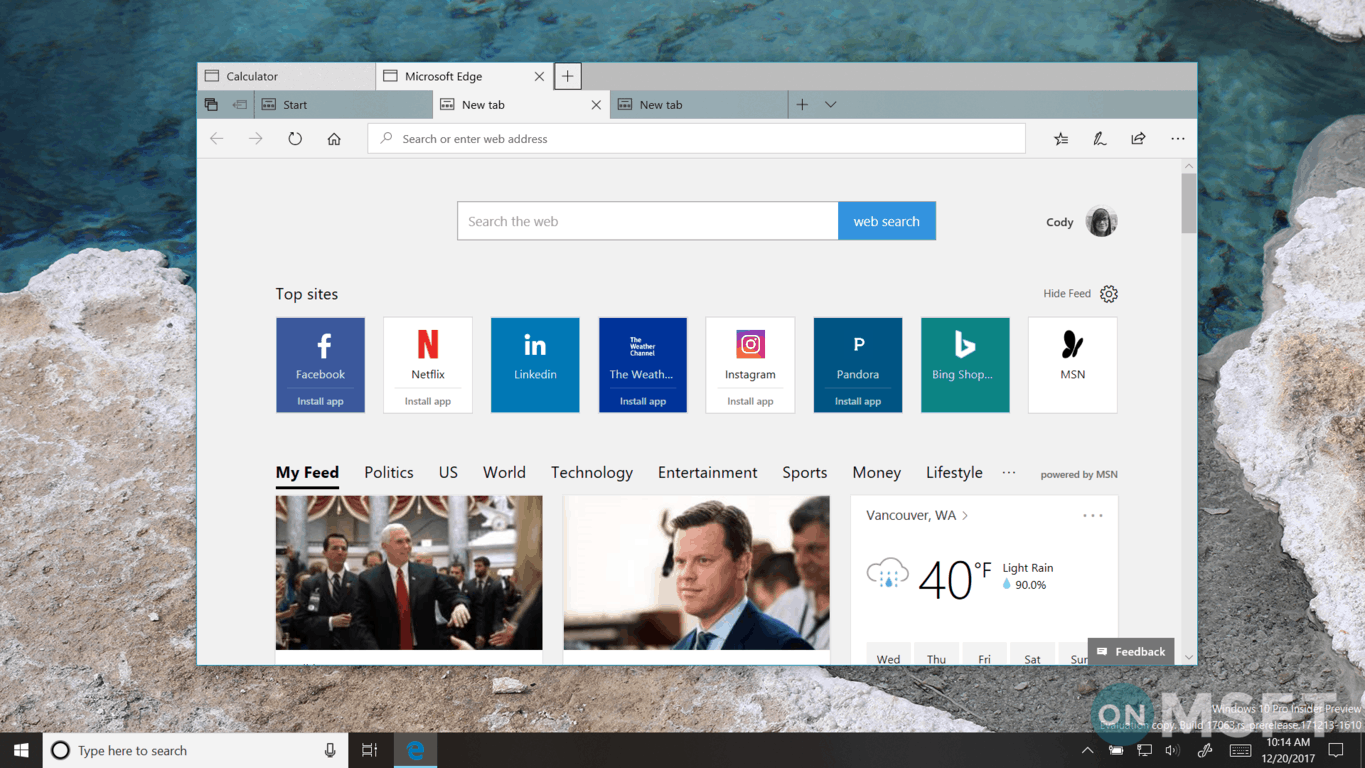Close the active New tab

tap(596, 104)
